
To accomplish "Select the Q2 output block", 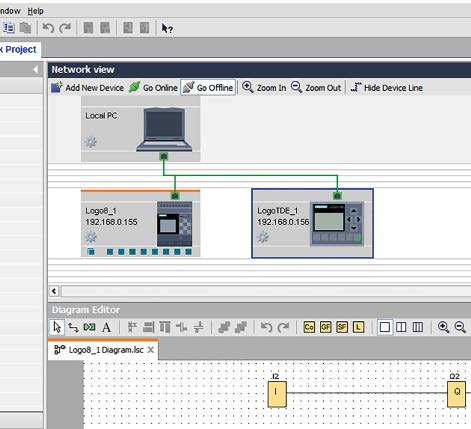I will pos(456,394).
